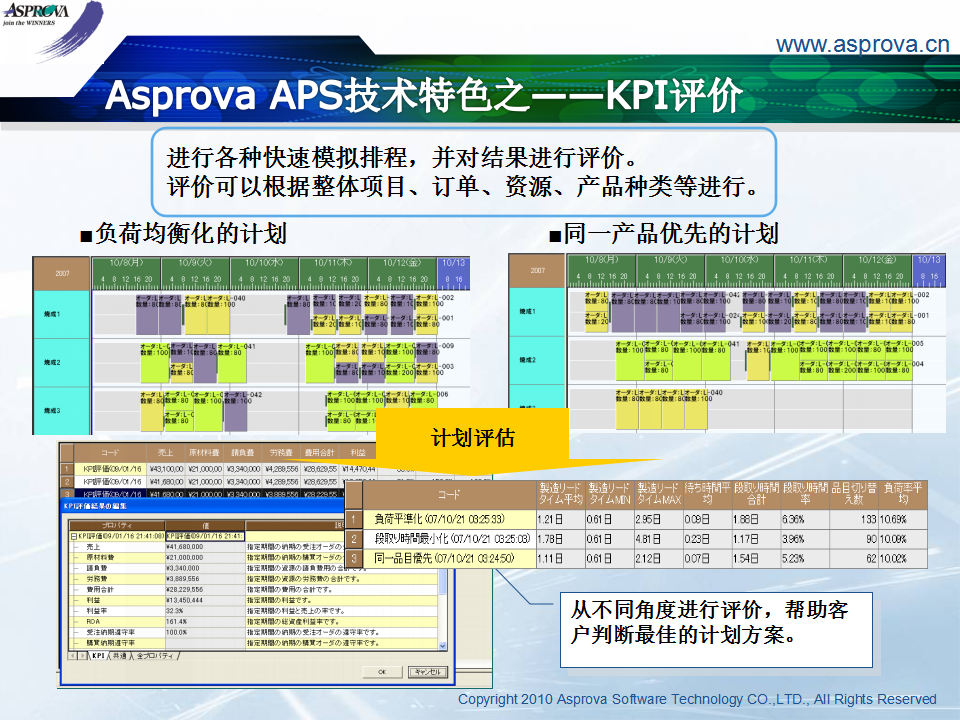960x720 pixels.
Task: Click OK in the KPI evaluation edit dialog
Action: click(381, 672)
